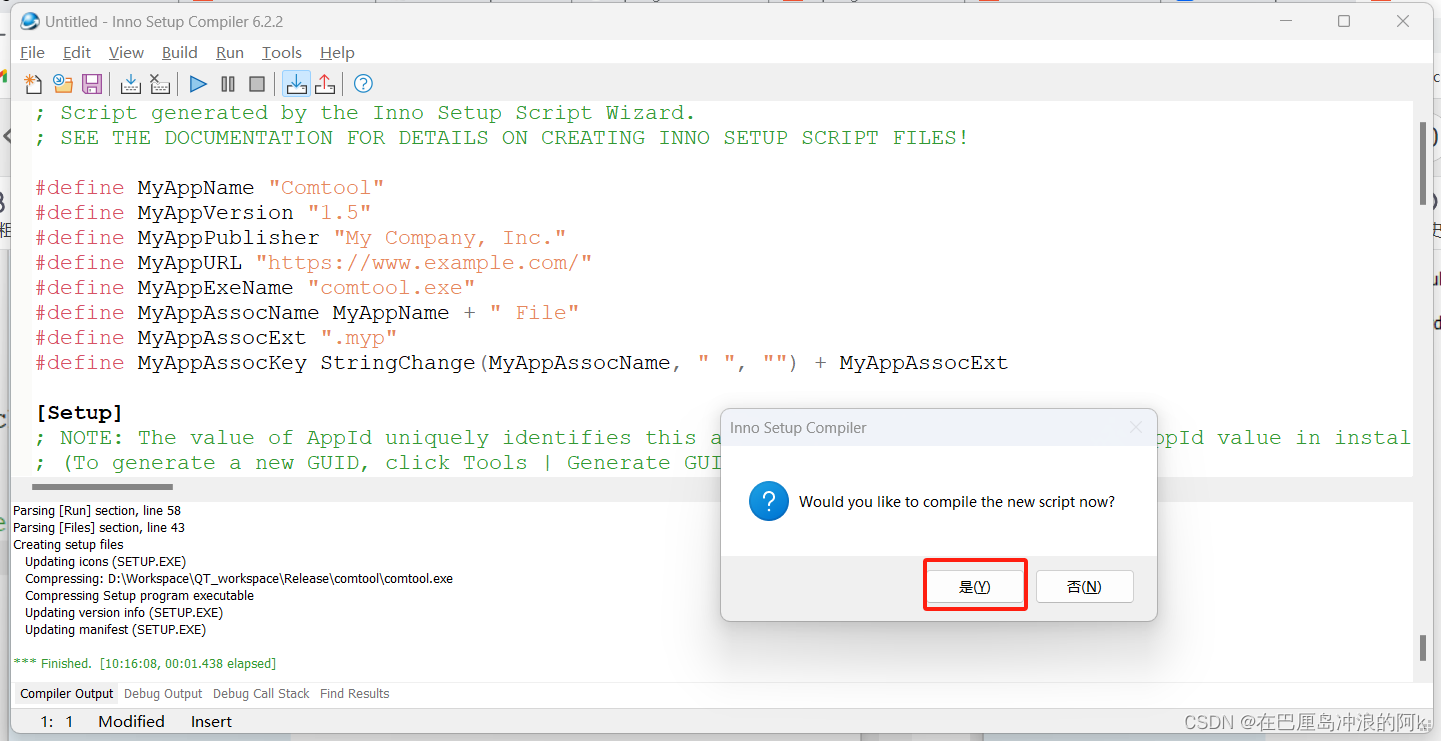This screenshot has height=741, width=1441.
Task: Open the Build menu
Action: click(180, 52)
